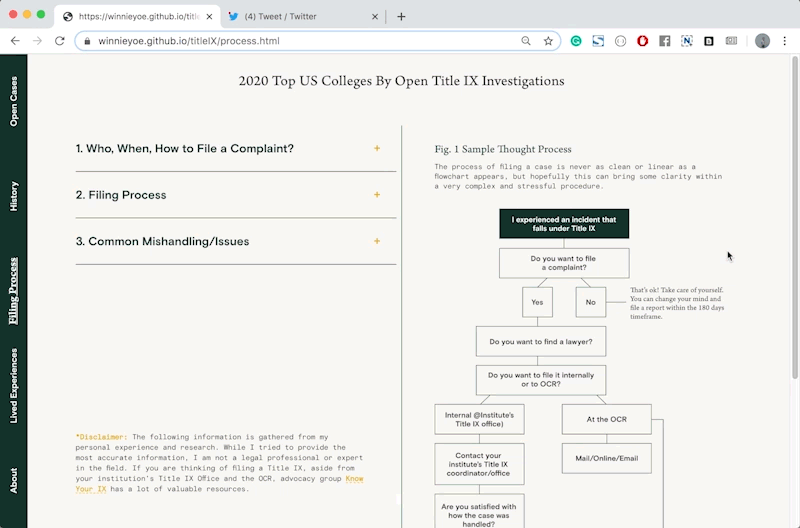Click '3. Common Mishandling/Issues' heading
800x528 pixels.
(162, 241)
